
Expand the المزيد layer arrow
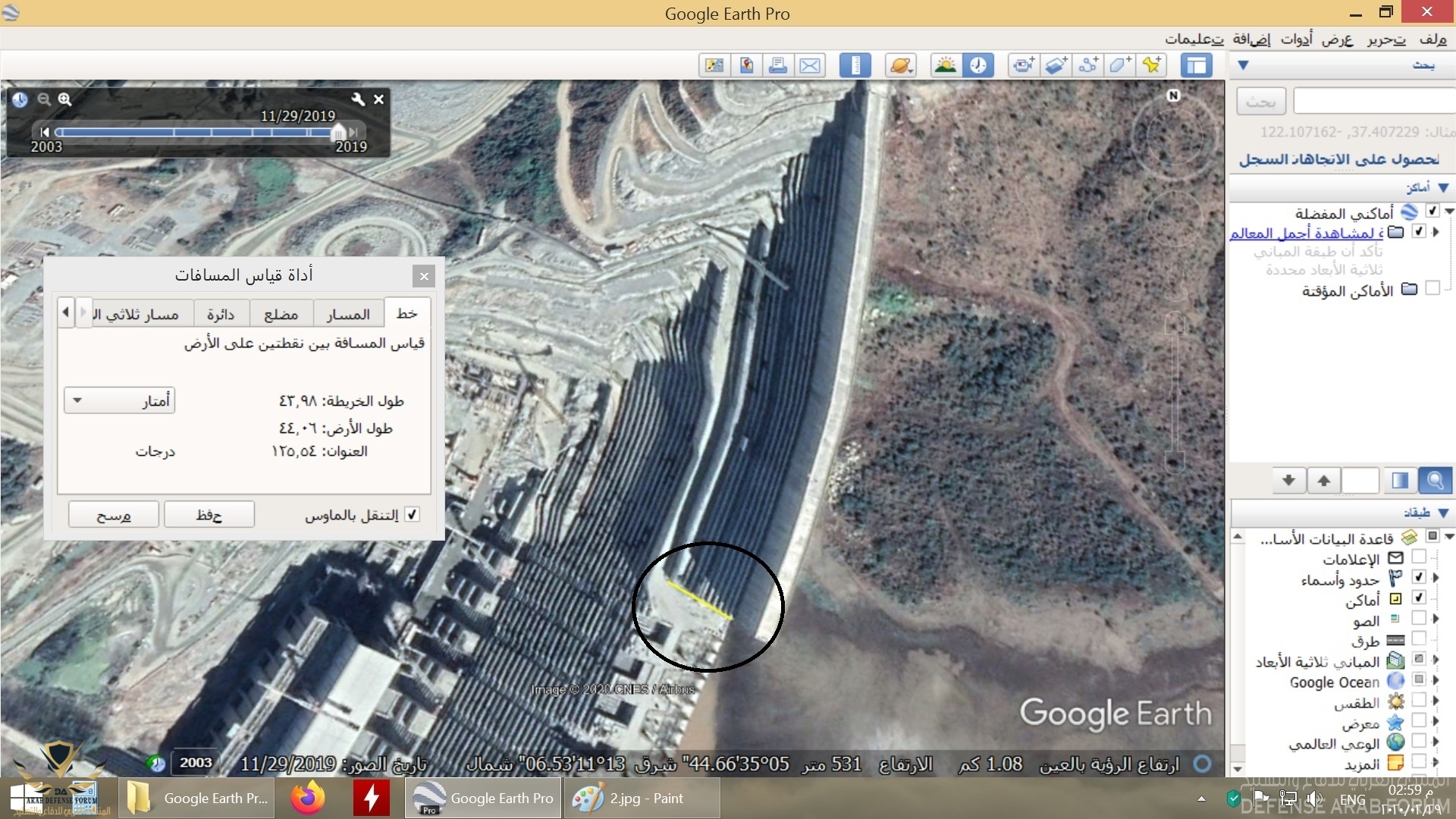coord(1436,762)
